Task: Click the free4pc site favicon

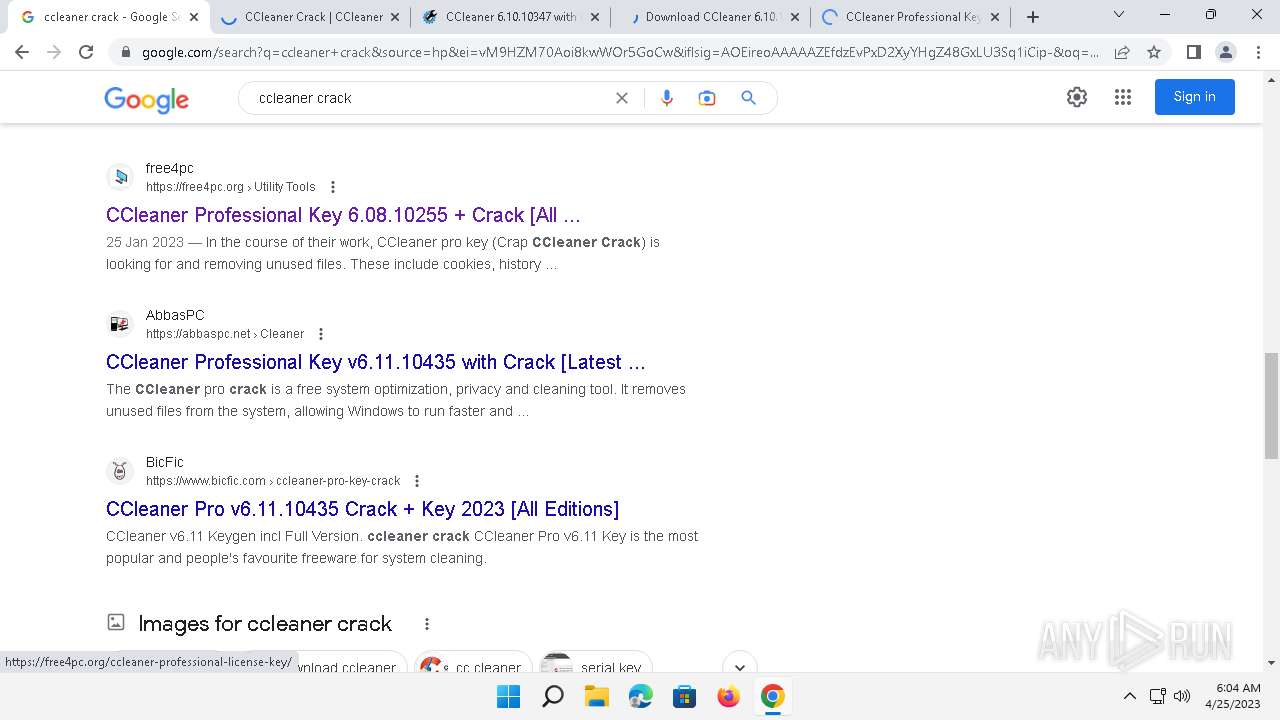Action: click(x=120, y=177)
